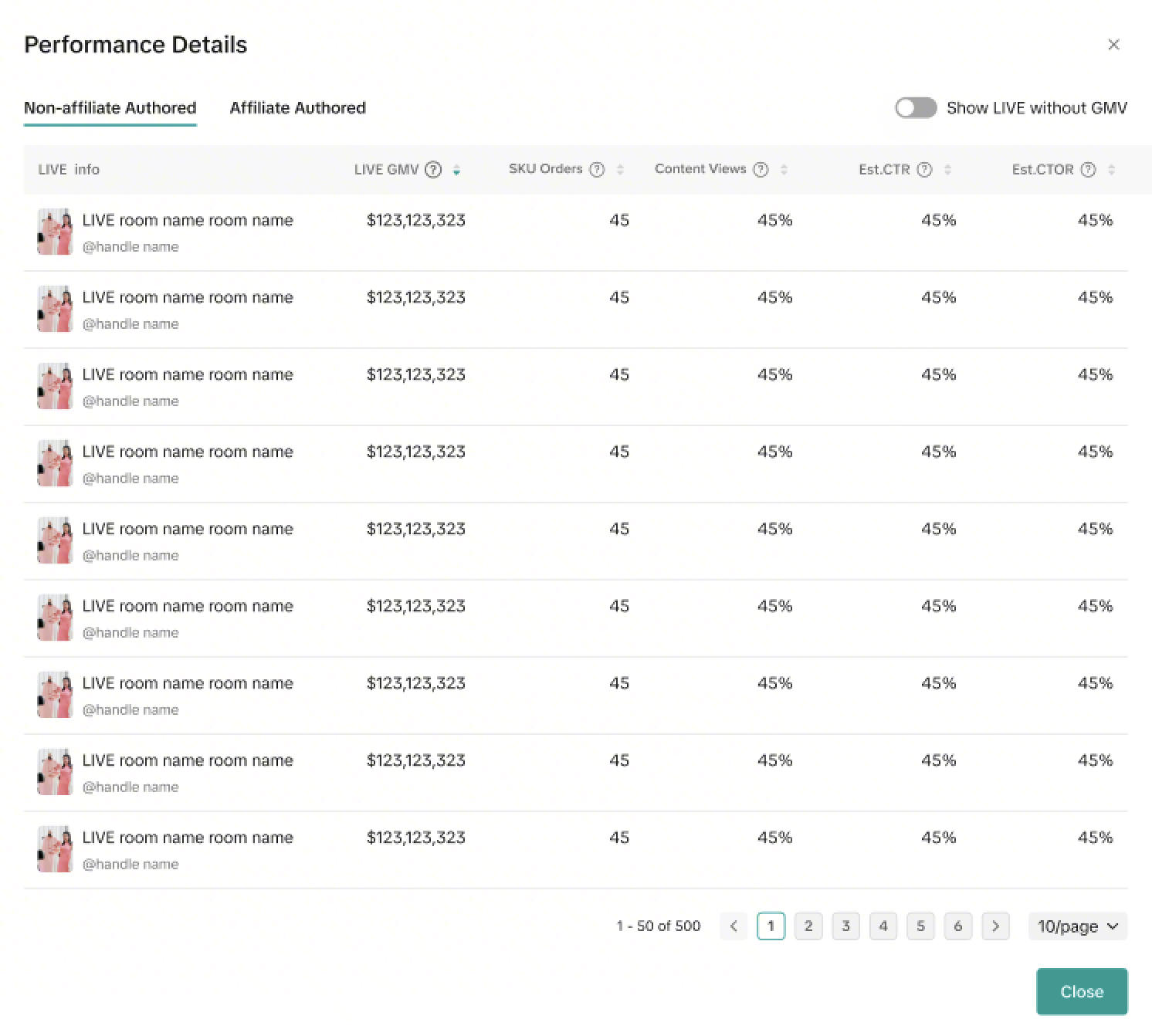Switch to Affiliate Authored tab
Screen dimensions: 1152x1036
coord(297,108)
